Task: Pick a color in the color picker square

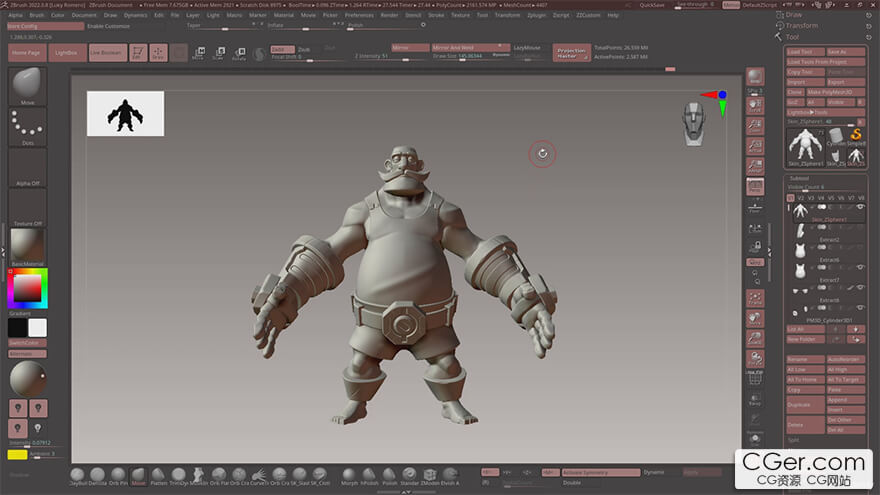Action: pyautogui.click(x=26, y=288)
